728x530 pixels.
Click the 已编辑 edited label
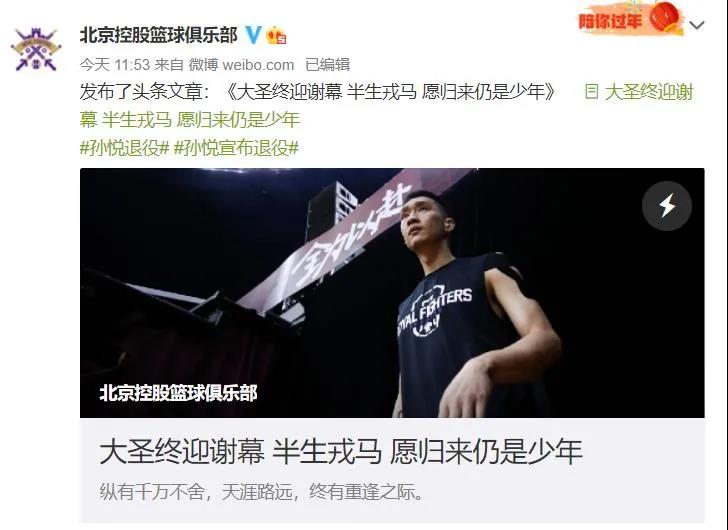[327, 65]
